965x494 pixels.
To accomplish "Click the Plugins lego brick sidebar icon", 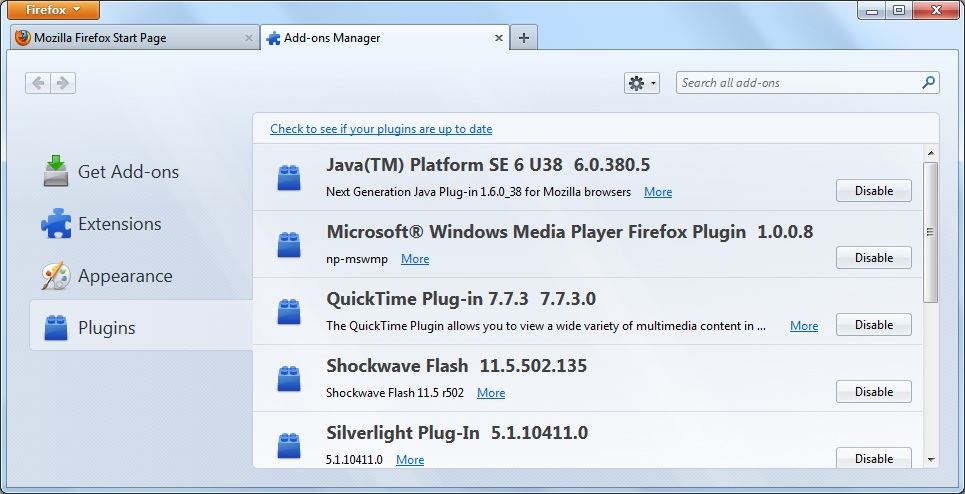I will [56, 327].
